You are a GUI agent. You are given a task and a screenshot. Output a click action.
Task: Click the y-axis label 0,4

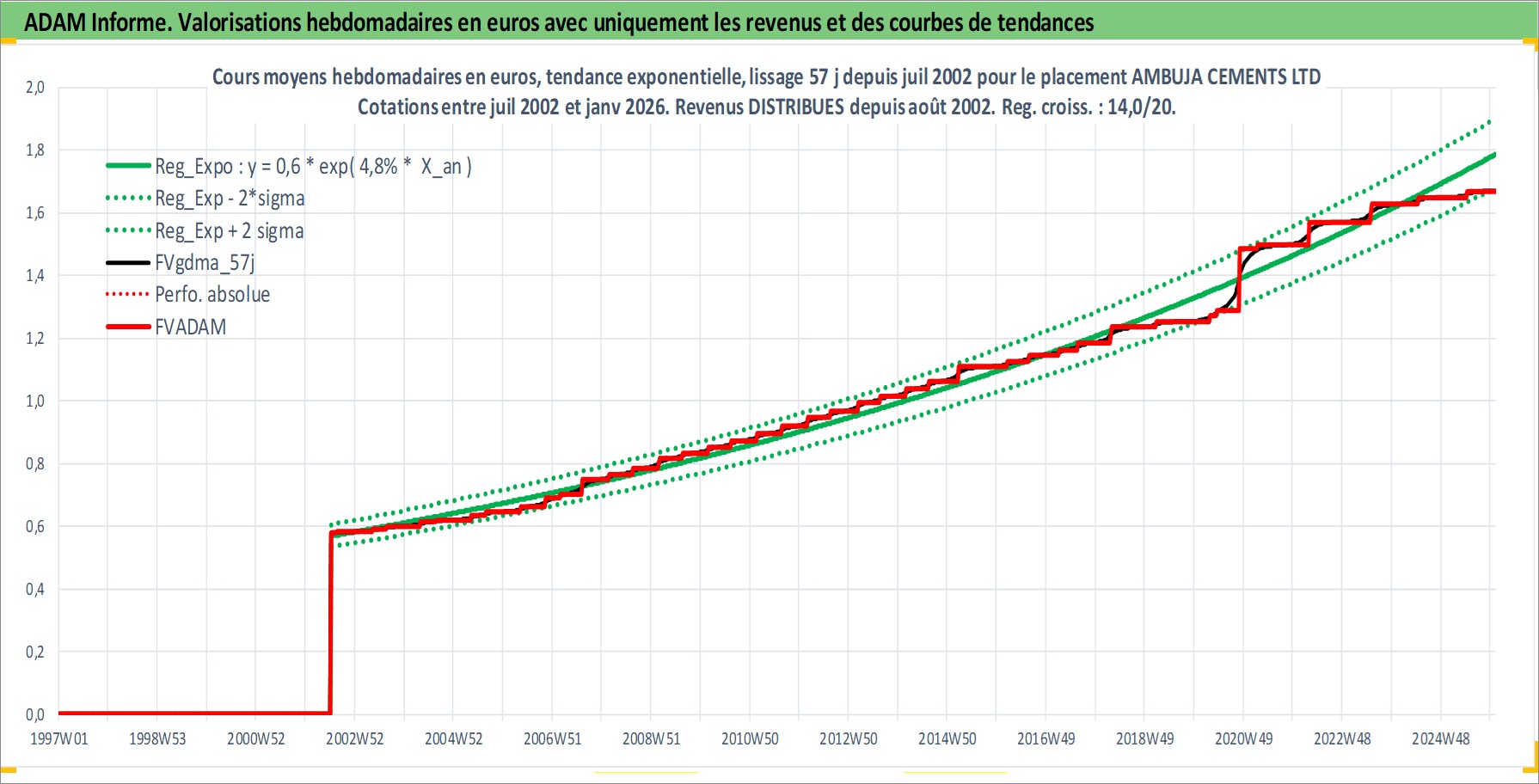tap(34, 589)
